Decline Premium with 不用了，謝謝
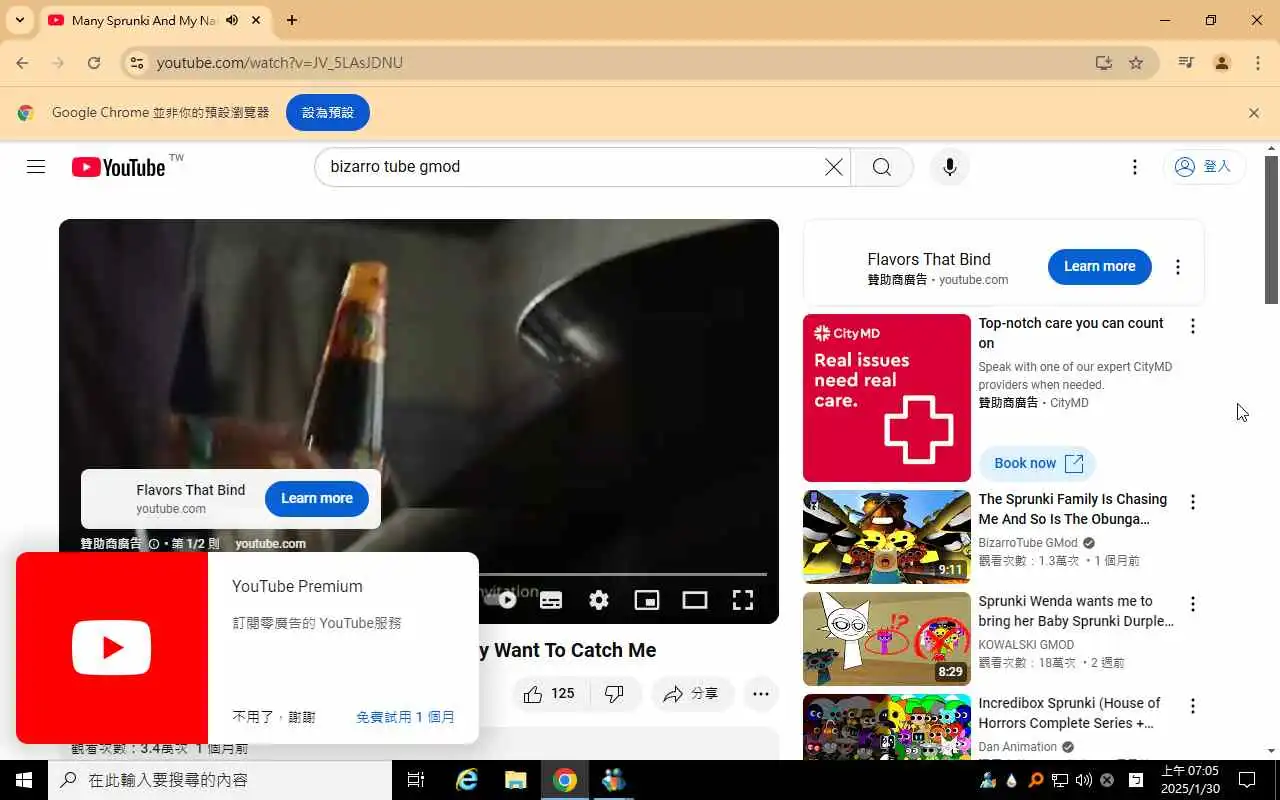Image resolution: width=1280 pixels, height=800 pixels. pyautogui.click(x=274, y=717)
